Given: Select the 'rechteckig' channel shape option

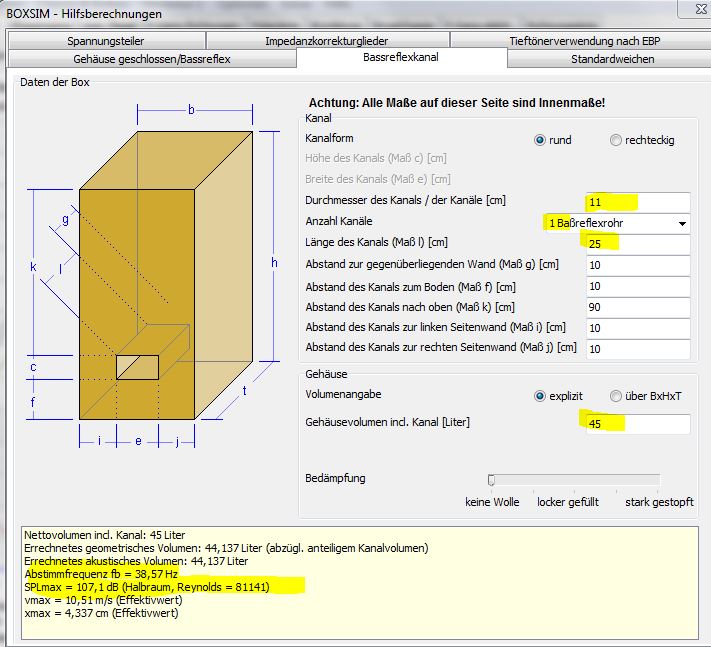Looking at the screenshot, I should (x=615, y=140).
